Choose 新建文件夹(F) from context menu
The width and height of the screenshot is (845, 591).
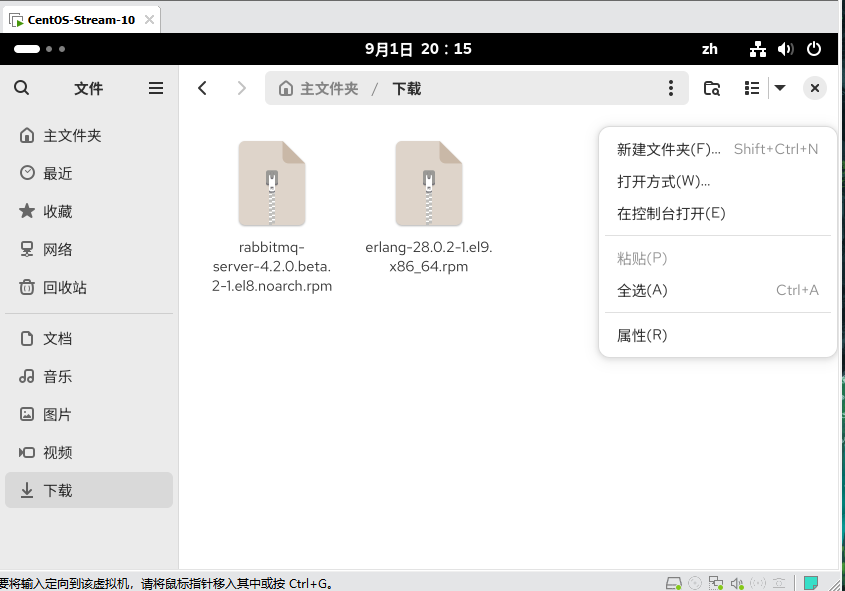coord(717,149)
